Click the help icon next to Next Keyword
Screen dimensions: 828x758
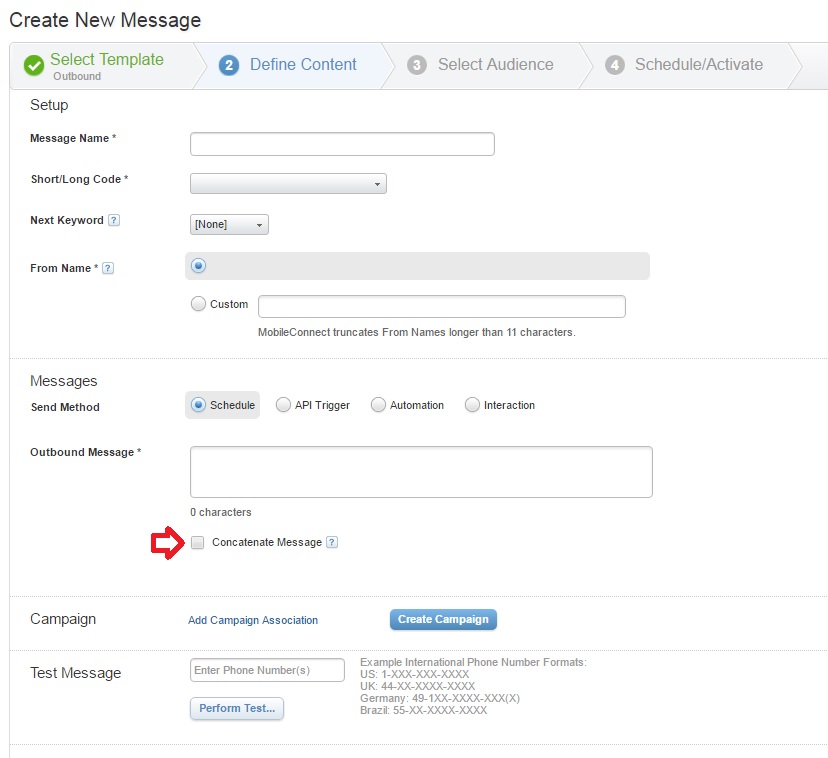[x=114, y=220]
